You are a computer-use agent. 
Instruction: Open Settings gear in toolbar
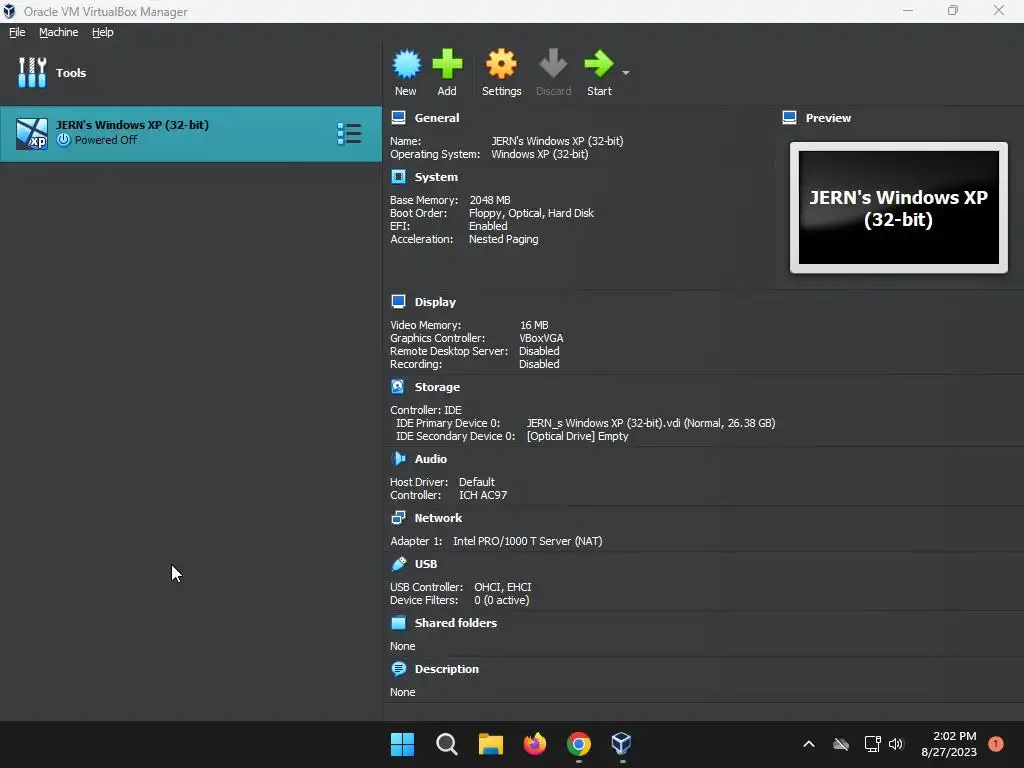click(501, 64)
